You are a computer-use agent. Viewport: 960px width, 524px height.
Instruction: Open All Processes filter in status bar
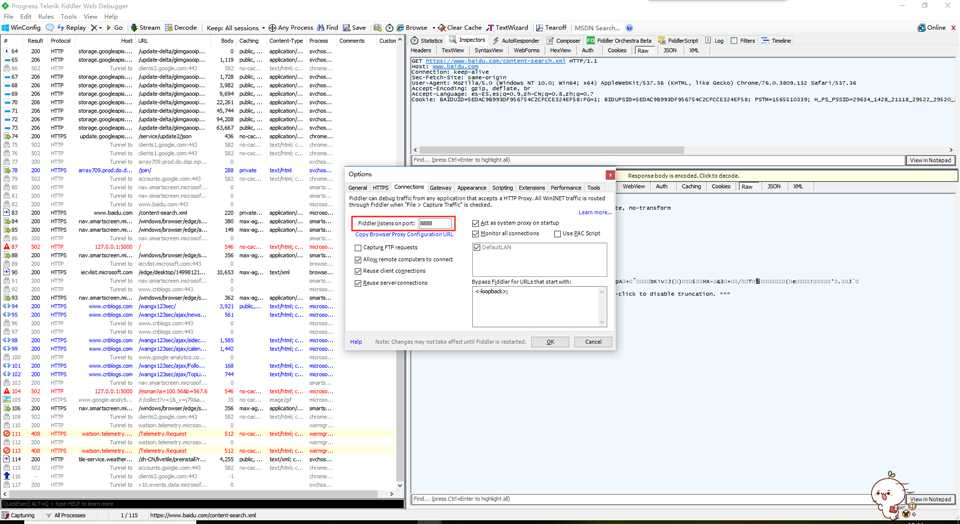tap(66, 515)
